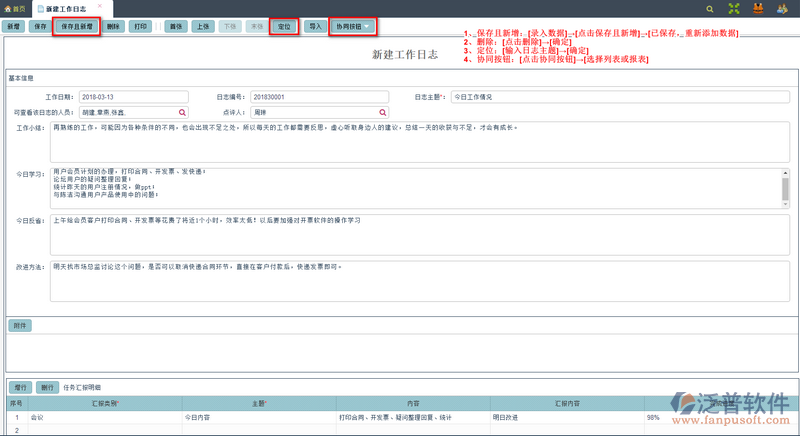Click the 删行 delete-row button
The image size is (800, 436).
(x=47, y=388)
